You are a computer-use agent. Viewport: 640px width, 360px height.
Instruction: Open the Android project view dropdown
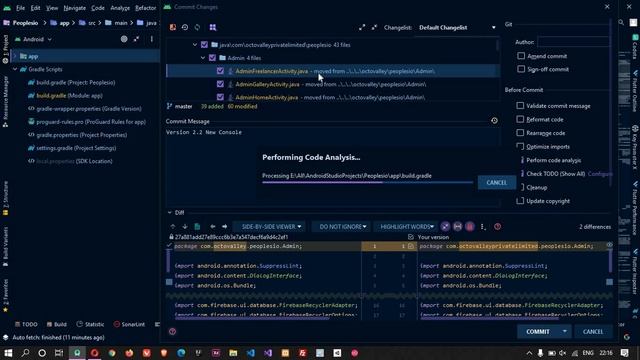click(x=34, y=40)
